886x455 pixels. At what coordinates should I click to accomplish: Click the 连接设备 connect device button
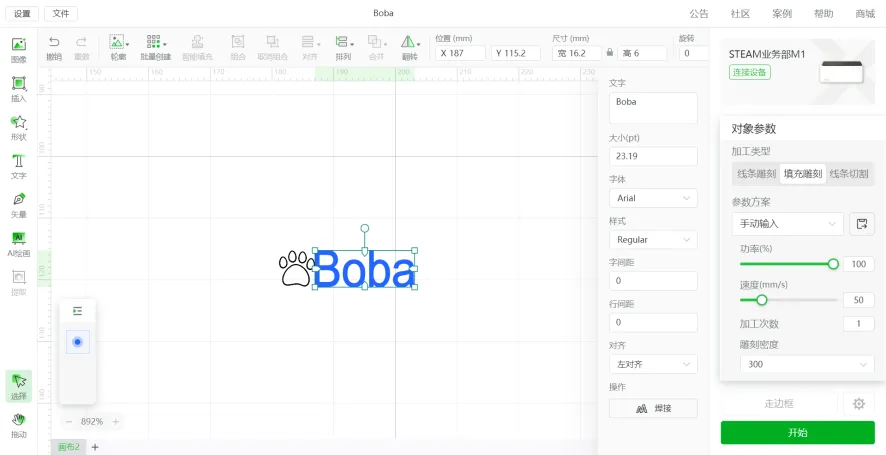click(750, 72)
